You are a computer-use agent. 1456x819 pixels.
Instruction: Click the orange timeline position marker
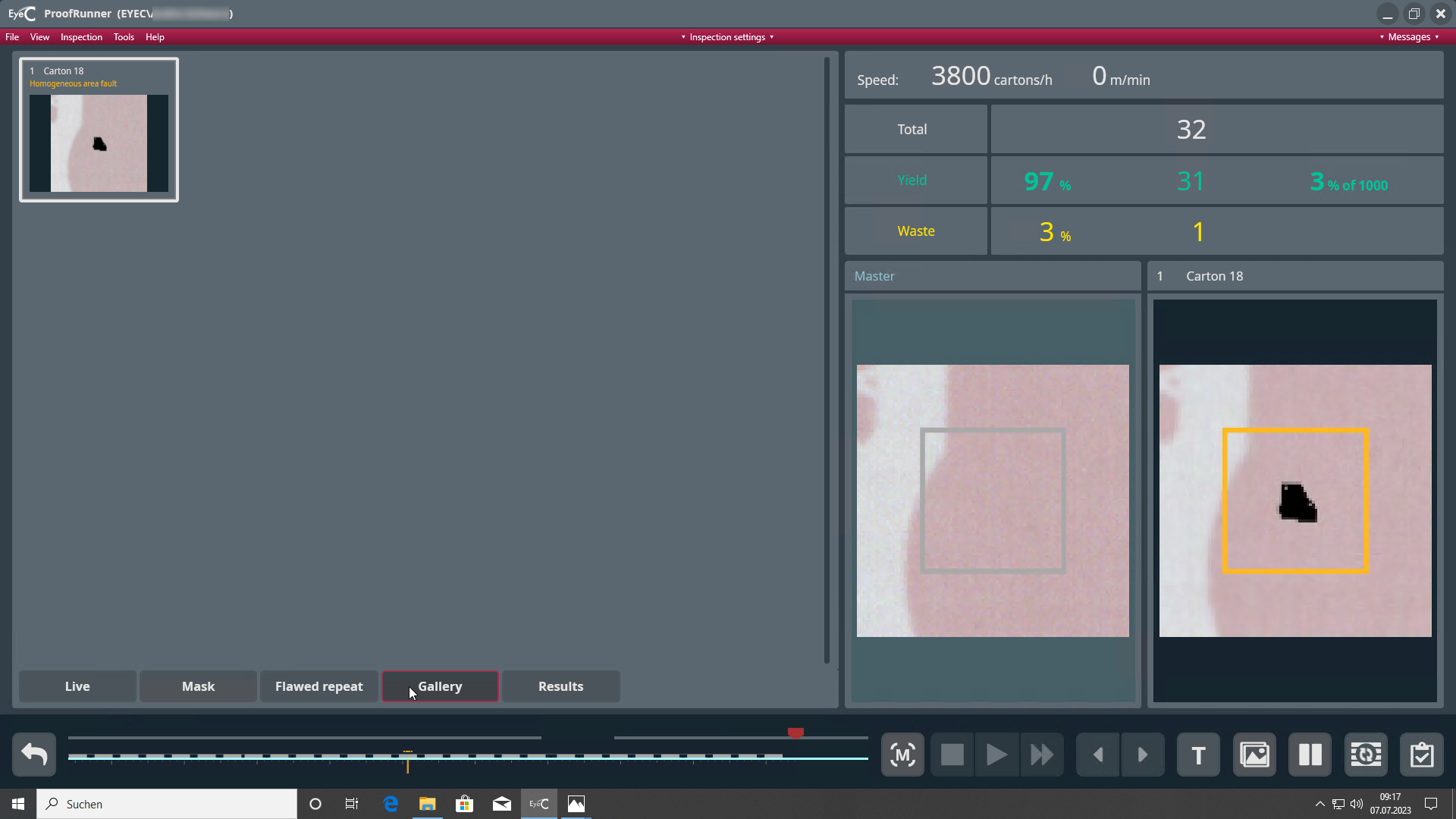coord(408,761)
